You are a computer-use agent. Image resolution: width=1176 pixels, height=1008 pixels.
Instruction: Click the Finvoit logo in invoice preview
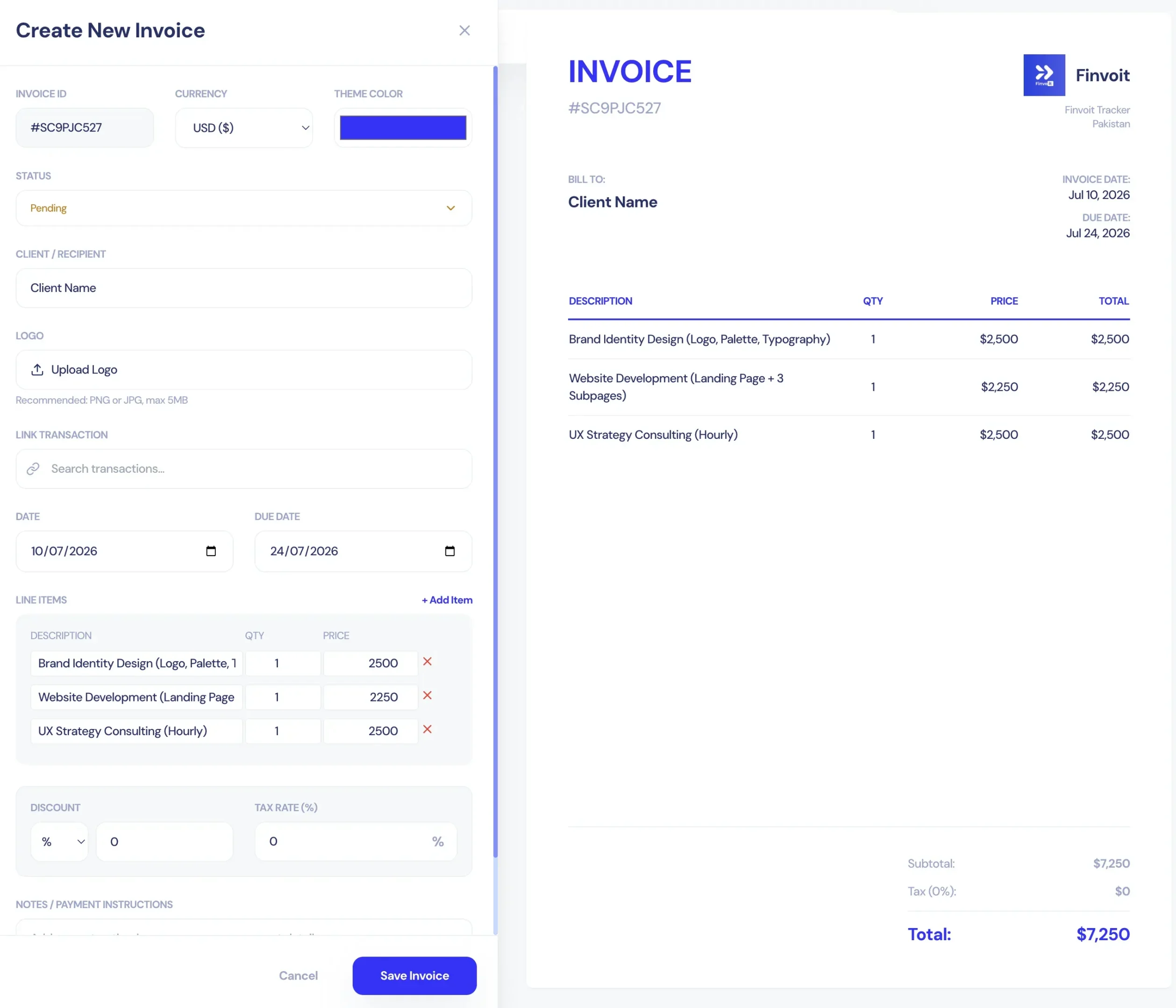click(1043, 75)
